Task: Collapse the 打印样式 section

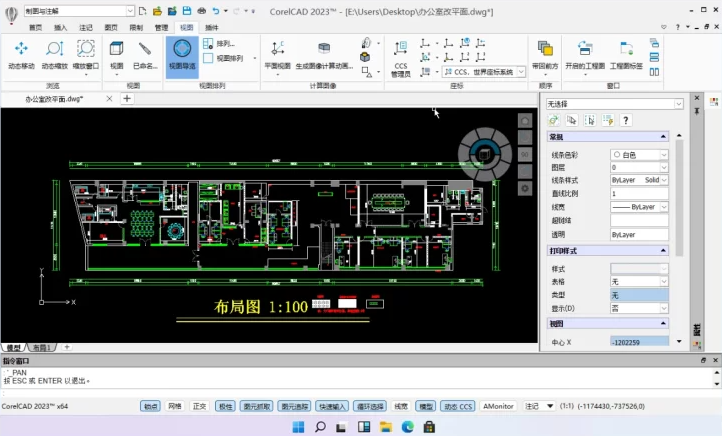Action: pos(663,250)
